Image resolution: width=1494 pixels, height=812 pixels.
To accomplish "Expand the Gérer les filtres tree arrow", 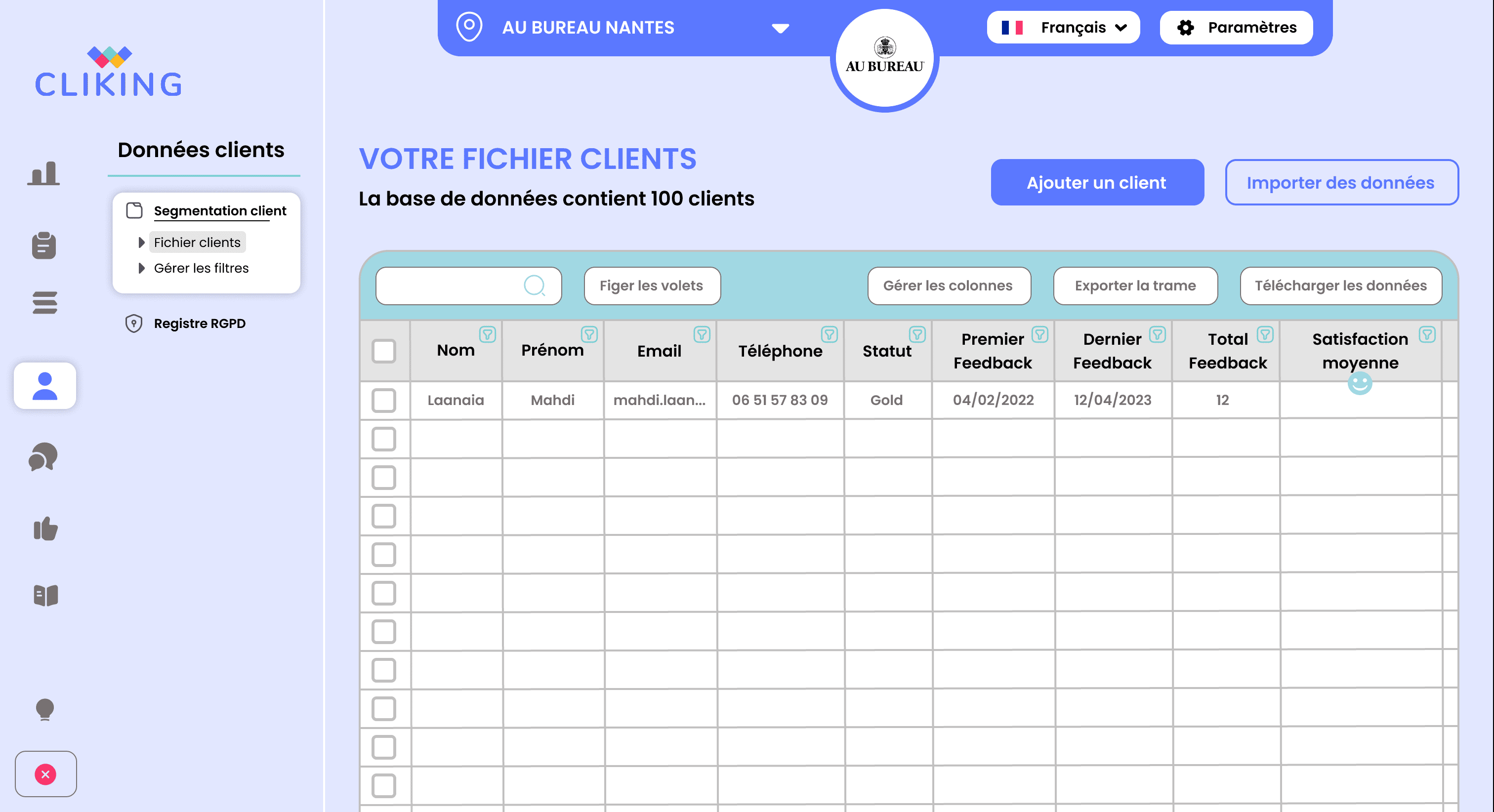I will [x=141, y=268].
